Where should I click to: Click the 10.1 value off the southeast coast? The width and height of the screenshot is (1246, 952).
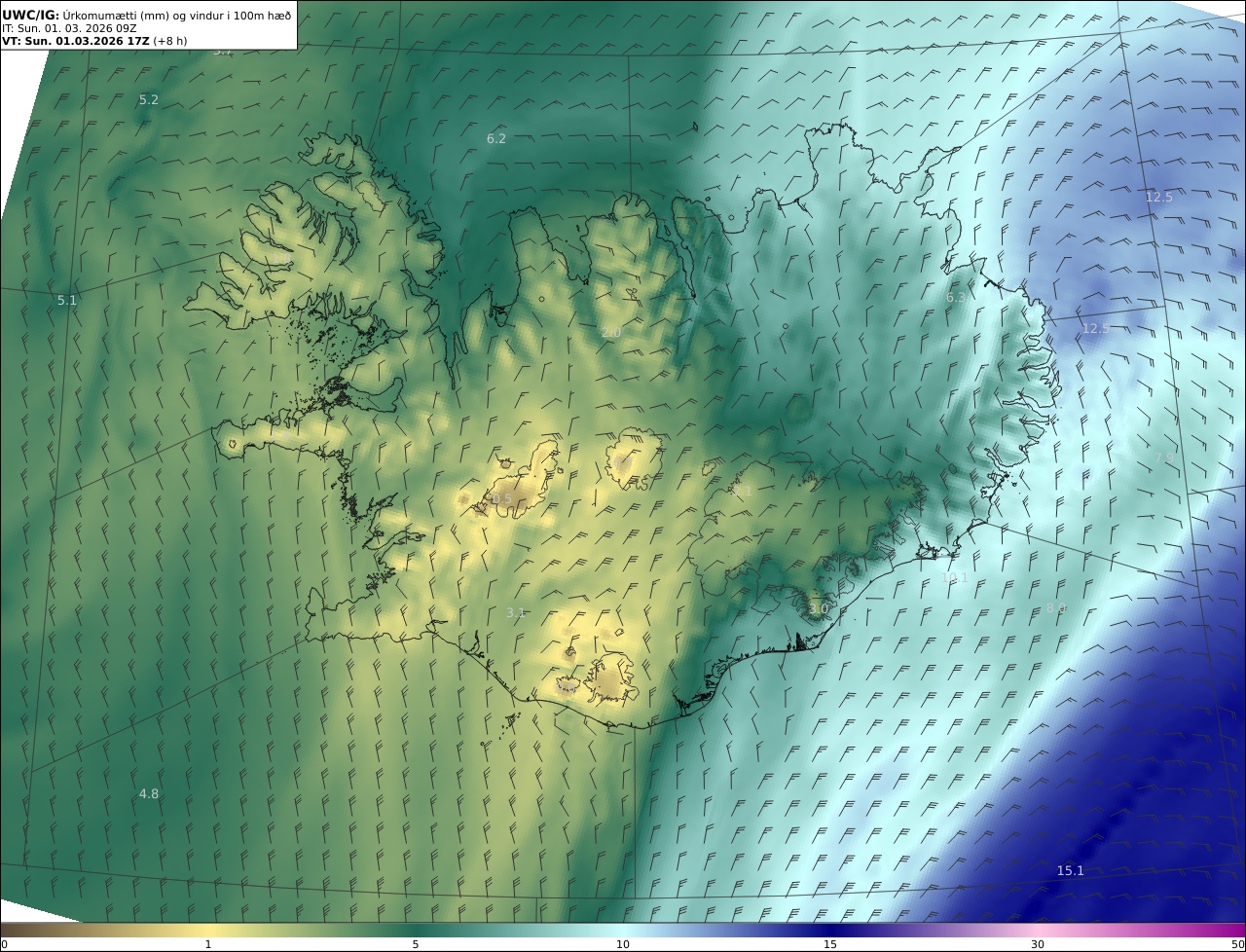click(955, 577)
